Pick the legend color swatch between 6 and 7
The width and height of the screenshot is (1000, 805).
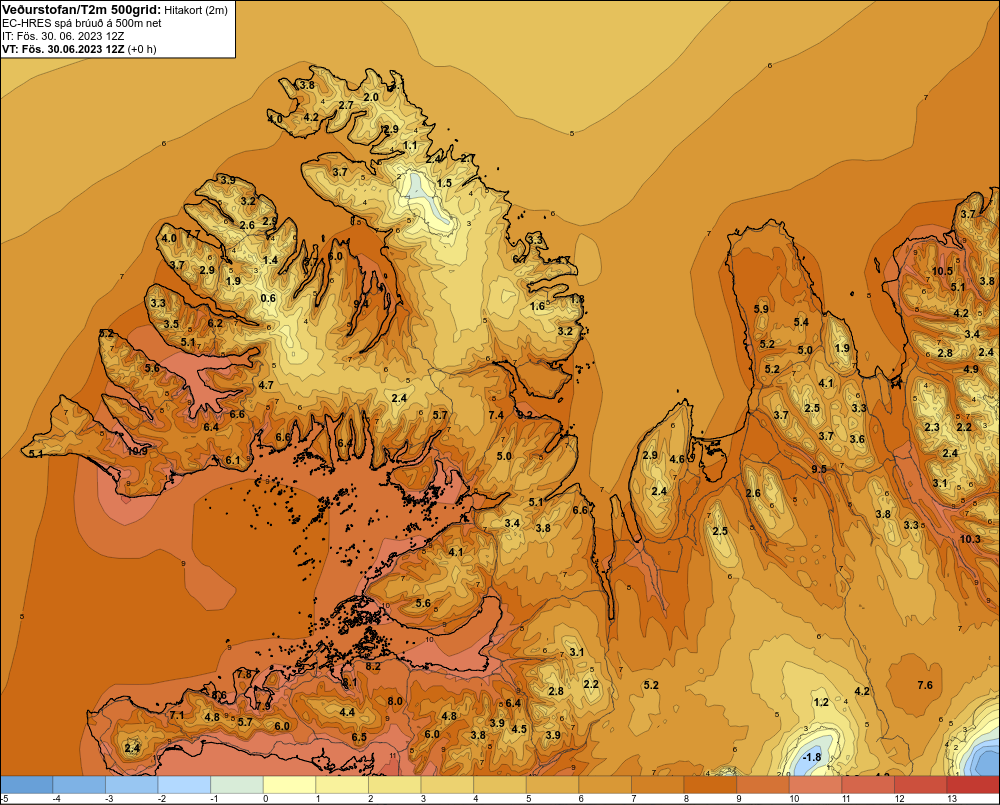coord(605,784)
